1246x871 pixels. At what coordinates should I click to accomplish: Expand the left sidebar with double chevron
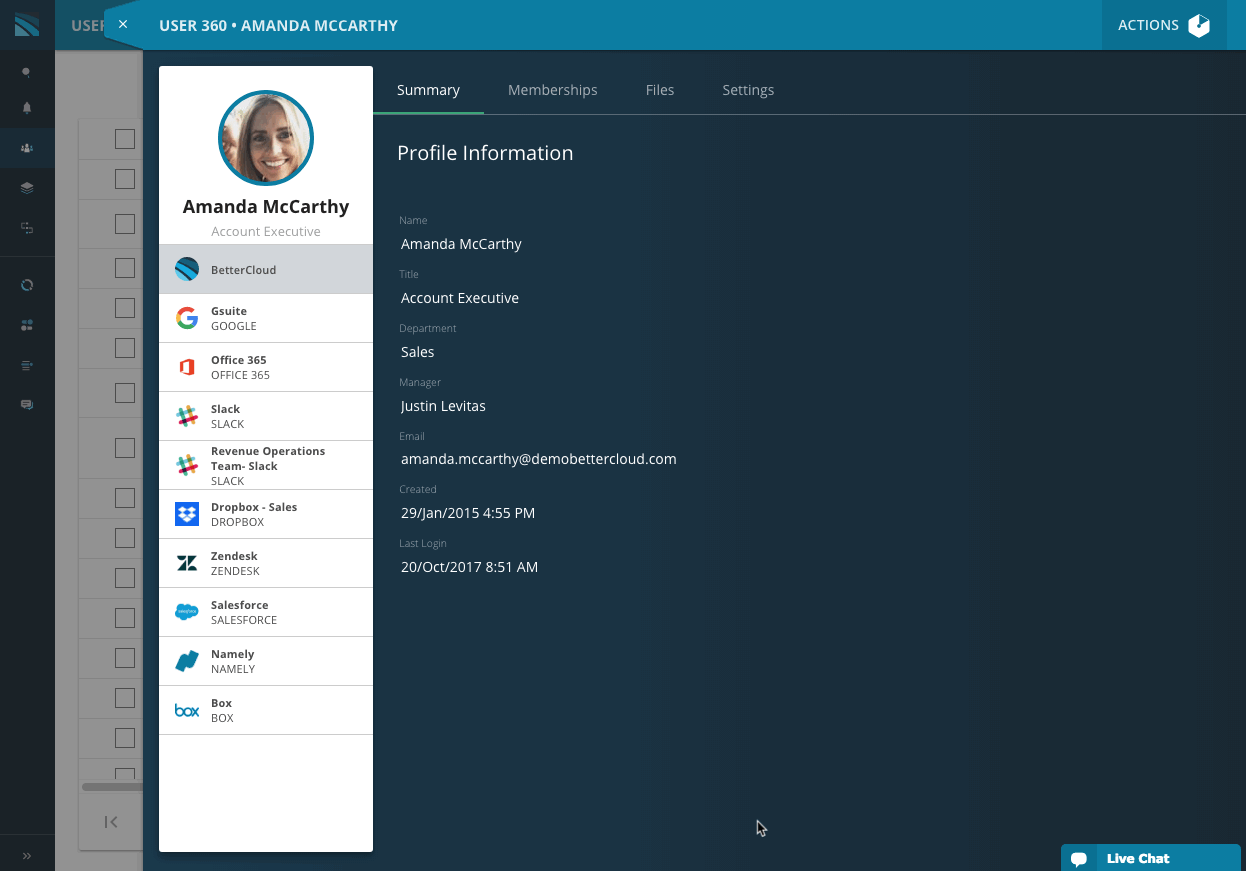[x=27, y=856]
